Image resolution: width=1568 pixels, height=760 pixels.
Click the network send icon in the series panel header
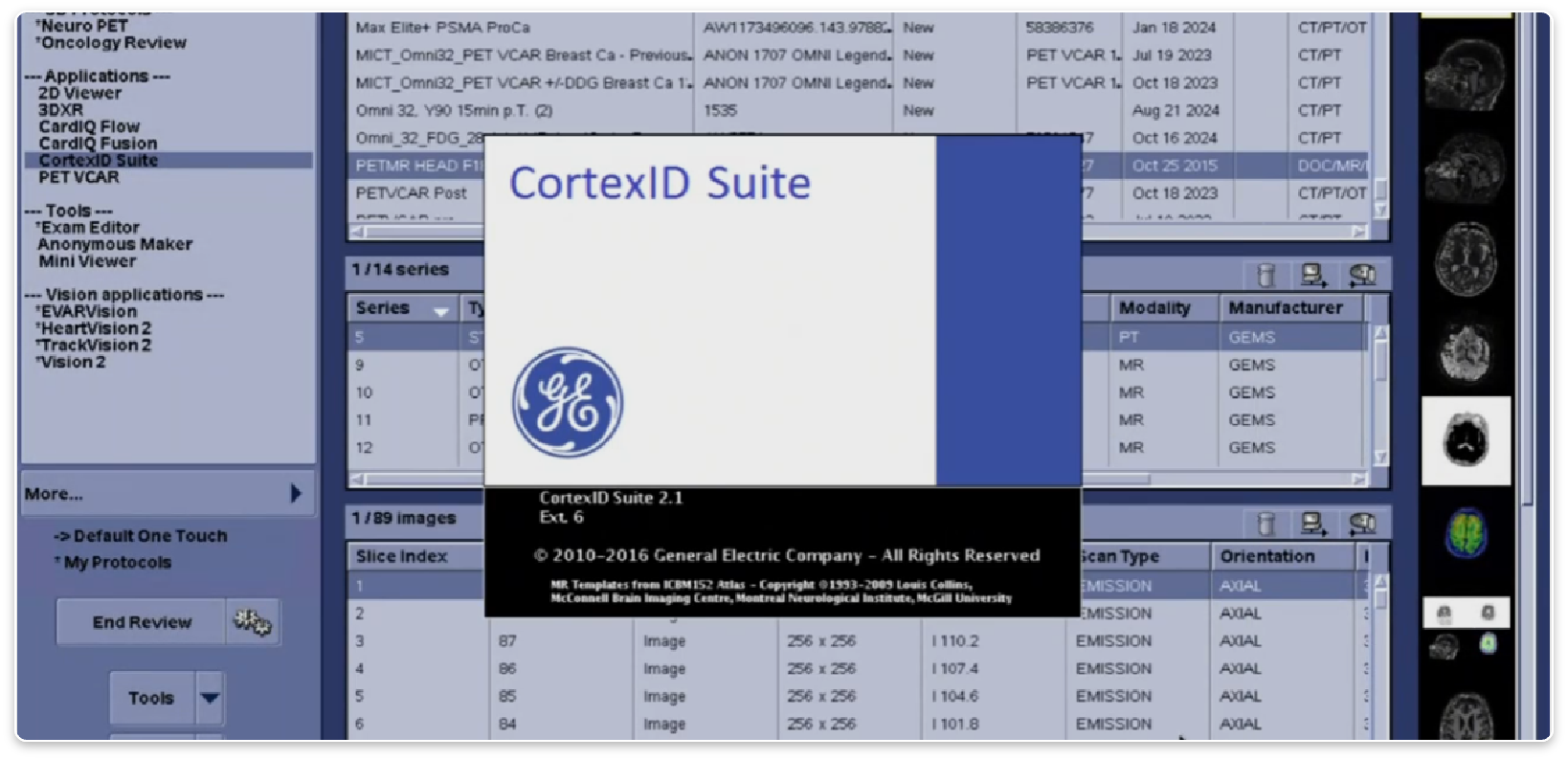click(1313, 276)
